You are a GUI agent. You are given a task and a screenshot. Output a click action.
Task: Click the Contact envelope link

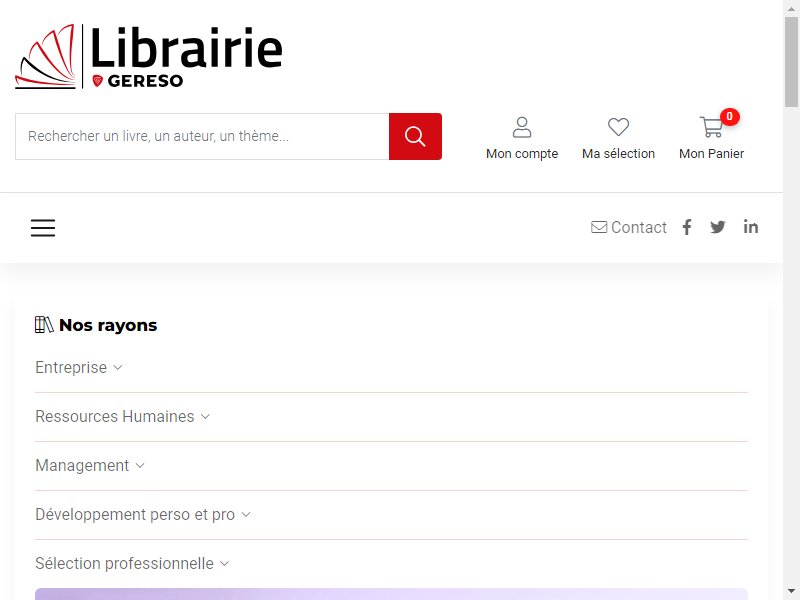629,227
